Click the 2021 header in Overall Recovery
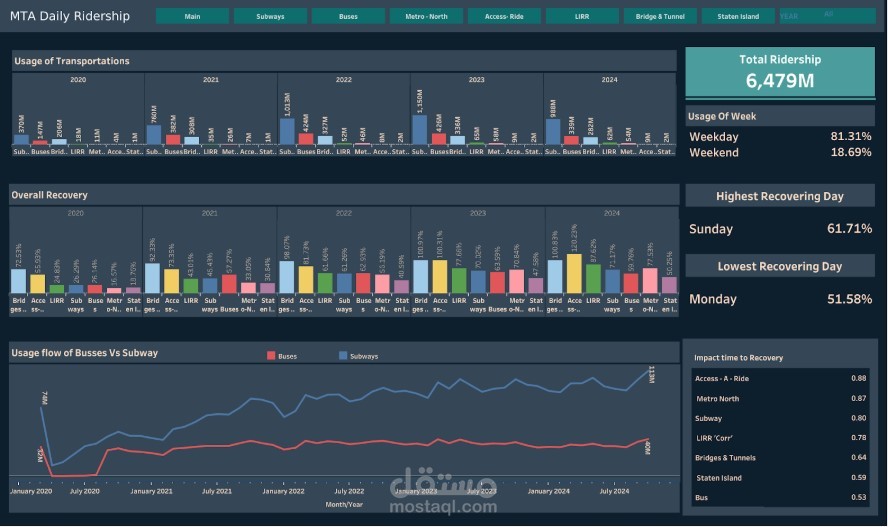Viewport: 888px width, 527px height. point(210,213)
